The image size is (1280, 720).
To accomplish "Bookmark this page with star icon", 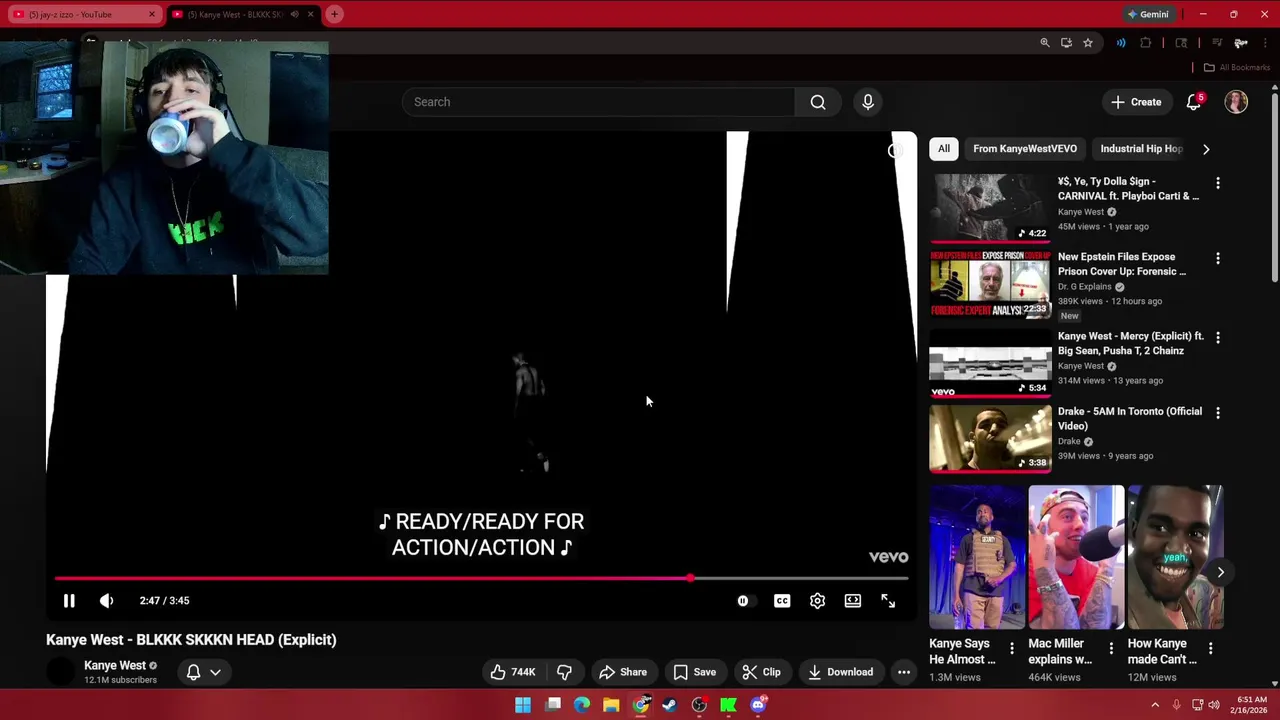I will (x=1087, y=43).
